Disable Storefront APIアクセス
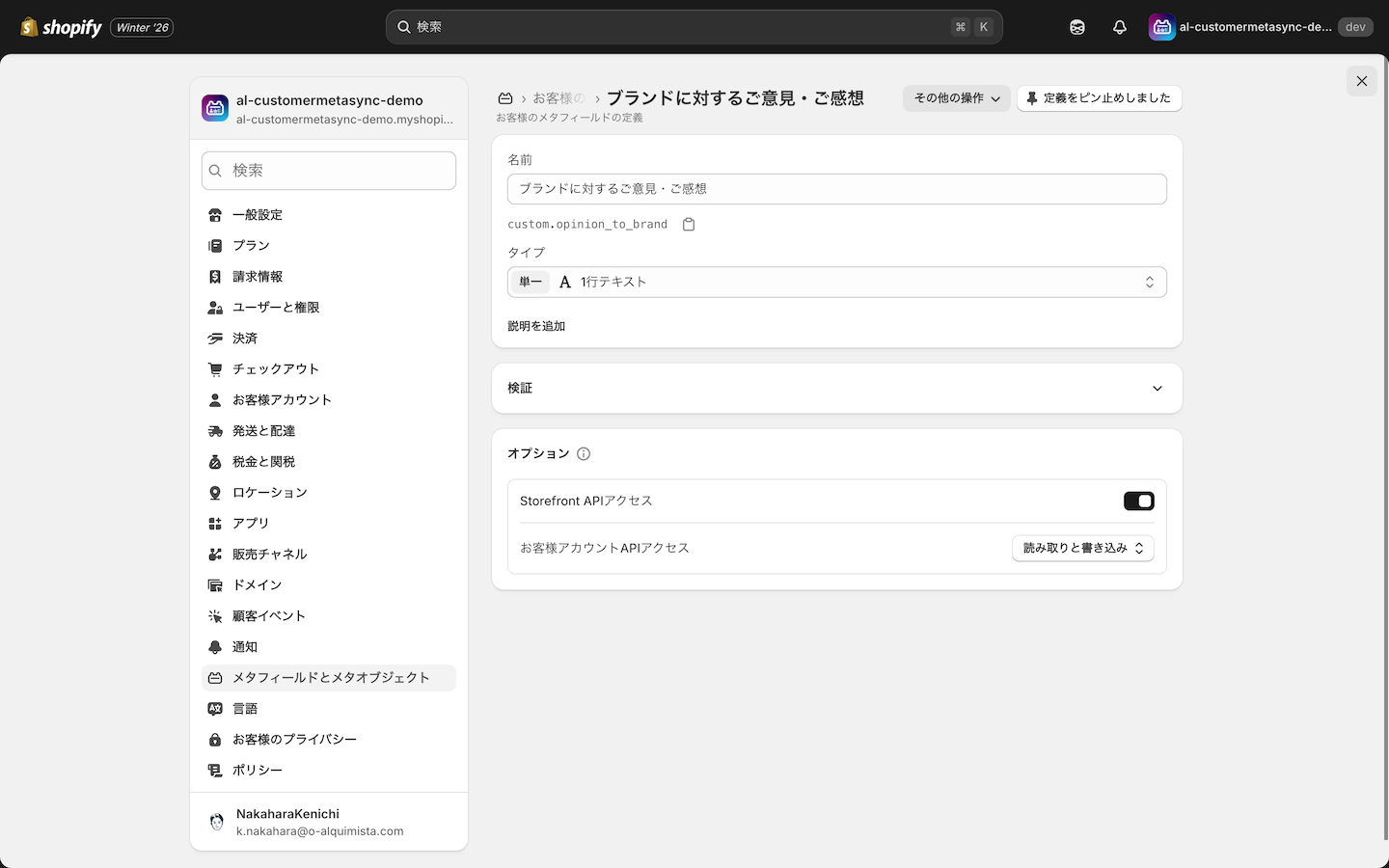The height and width of the screenshot is (868, 1389). 1138,501
